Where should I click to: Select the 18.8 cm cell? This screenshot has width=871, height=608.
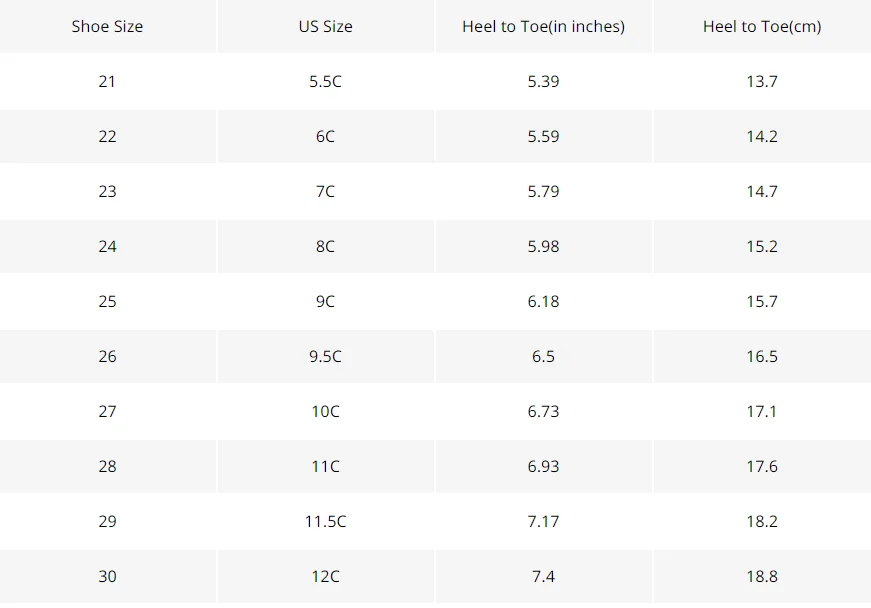click(762, 576)
